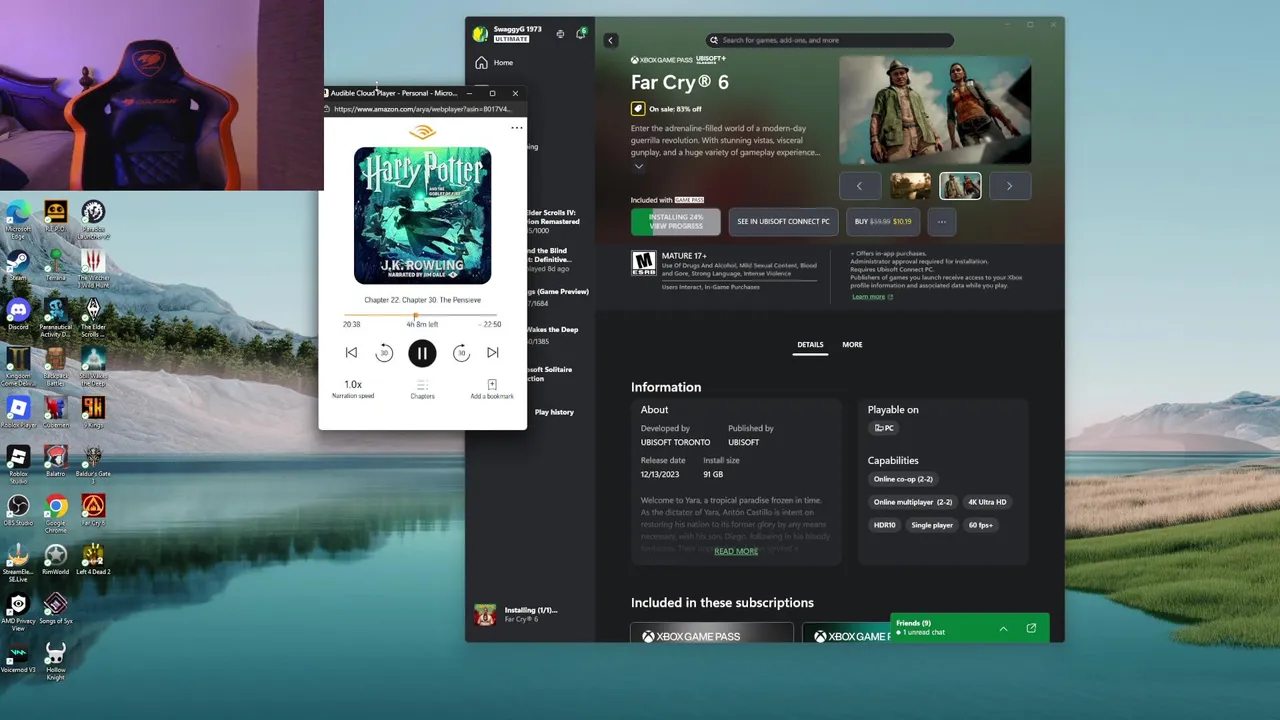Pop out the Friends panel window
1280x720 pixels.
(x=1031, y=629)
